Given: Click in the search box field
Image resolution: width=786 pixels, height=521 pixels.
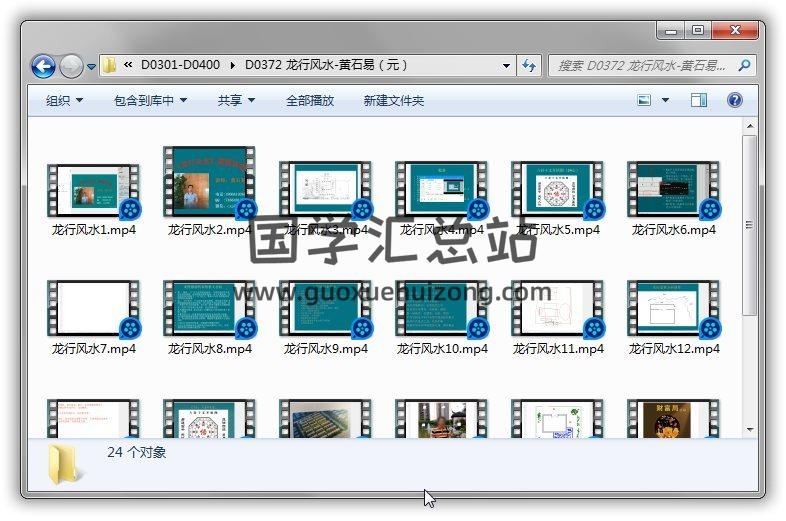Looking at the screenshot, I should coord(640,66).
